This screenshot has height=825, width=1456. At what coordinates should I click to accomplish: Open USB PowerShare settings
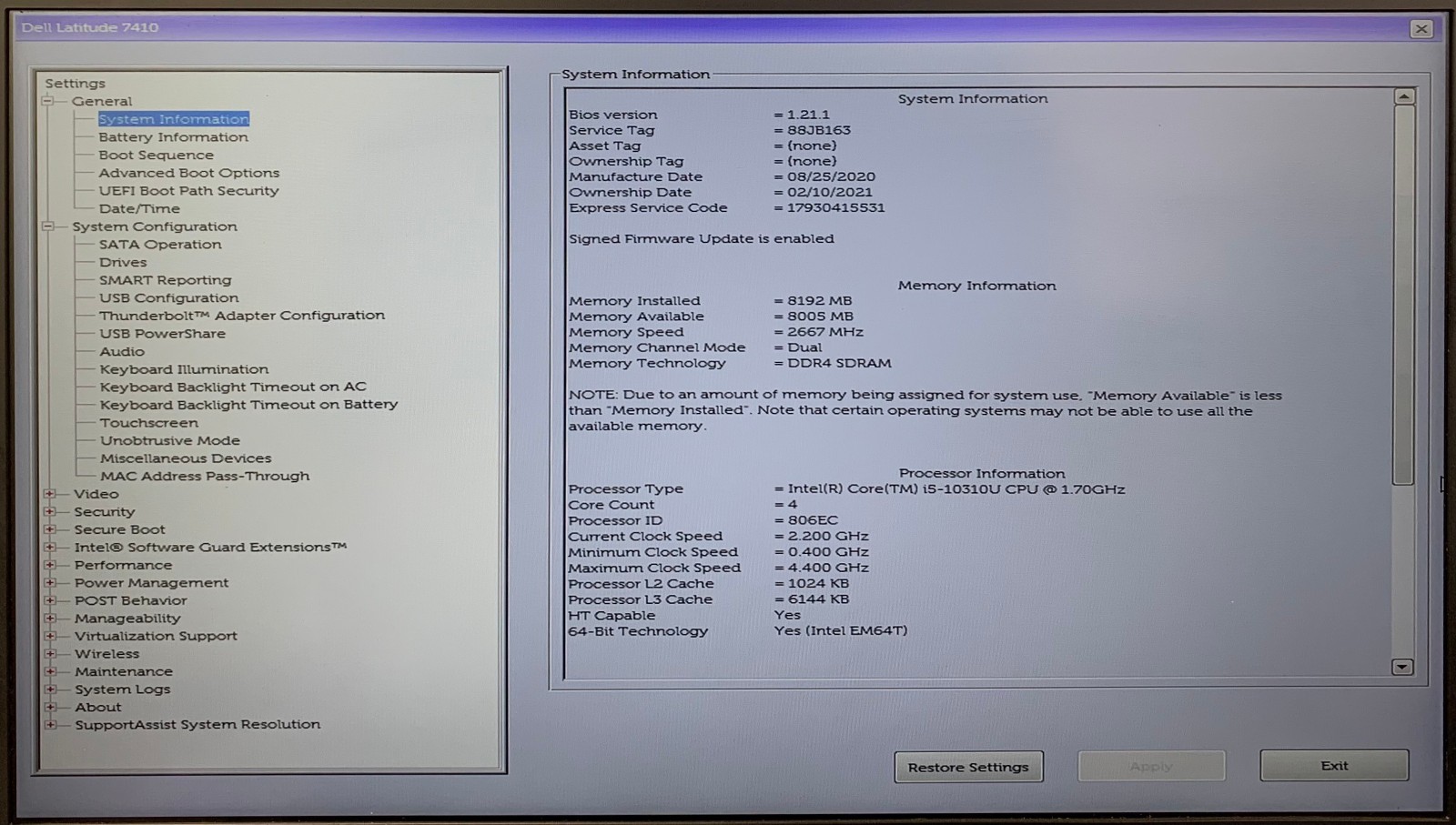coord(162,334)
